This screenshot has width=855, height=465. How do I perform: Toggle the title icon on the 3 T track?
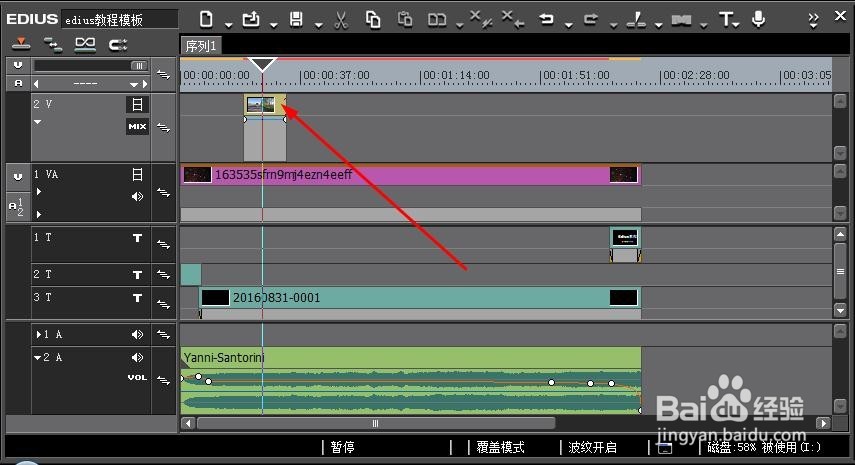tap(137, 298)
